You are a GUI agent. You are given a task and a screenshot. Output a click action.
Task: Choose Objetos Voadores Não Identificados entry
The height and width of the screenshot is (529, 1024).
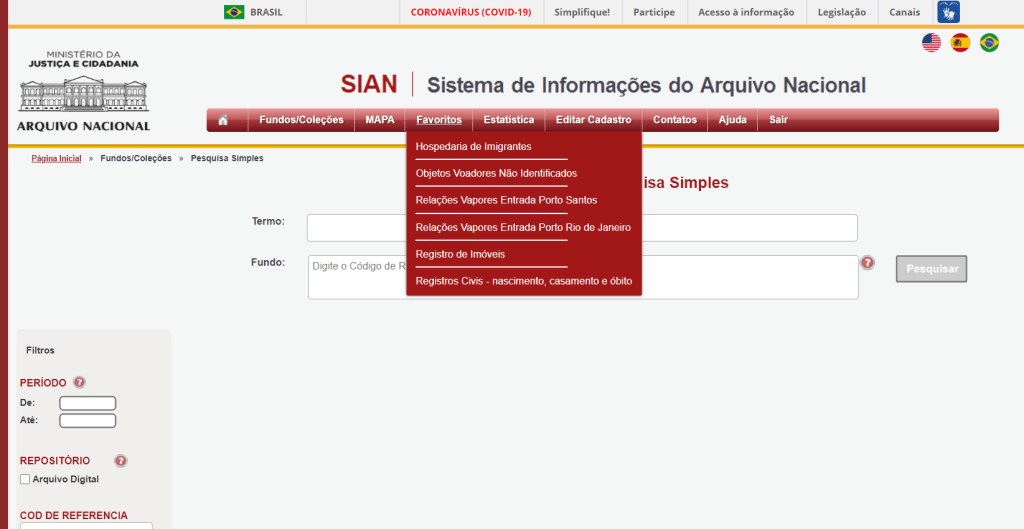click(496, 173)
